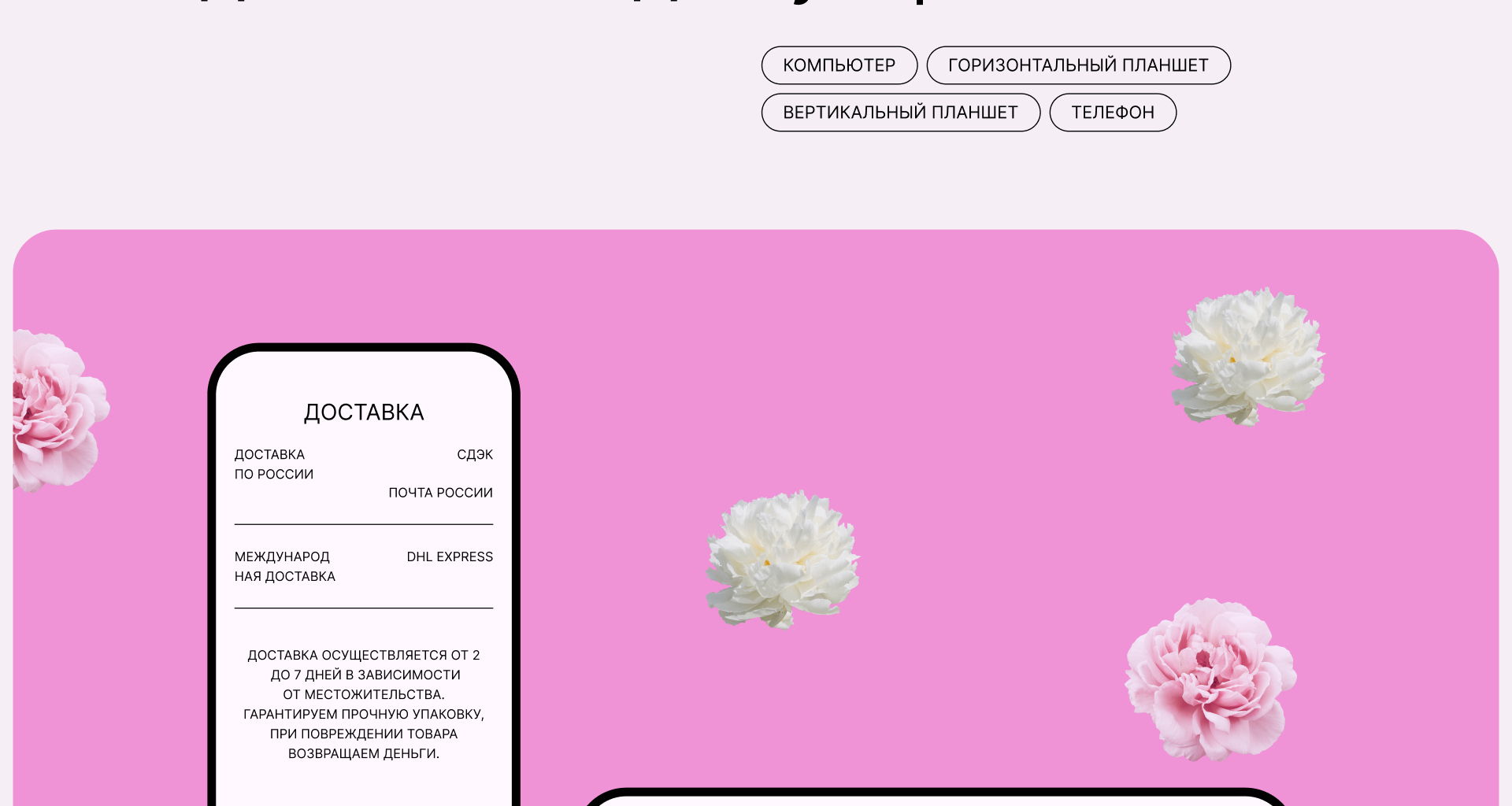Click the white peony at upper right
Viewport: 1512px width, 806px height.
1248,357
